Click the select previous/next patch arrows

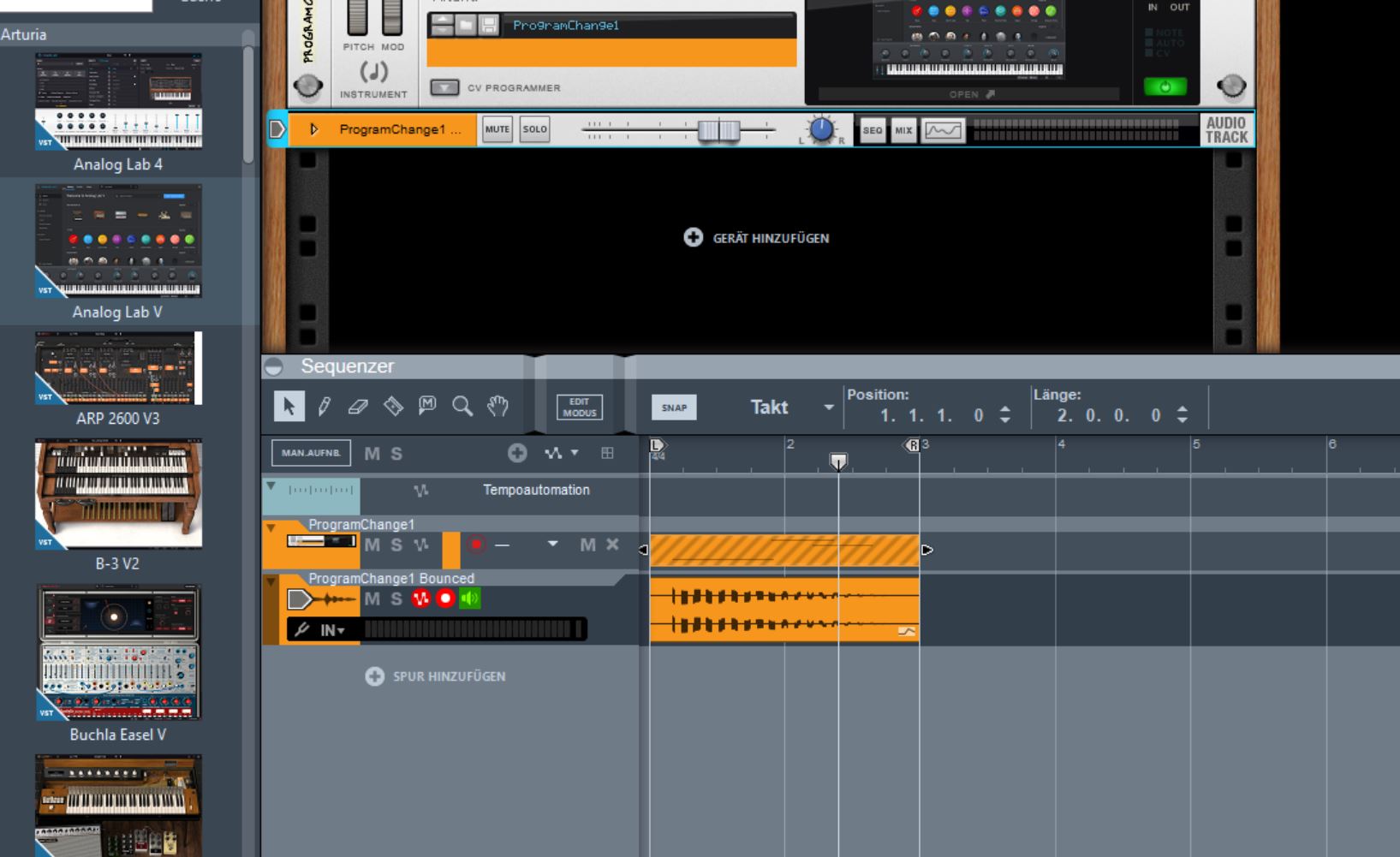[x=442, y=25]
